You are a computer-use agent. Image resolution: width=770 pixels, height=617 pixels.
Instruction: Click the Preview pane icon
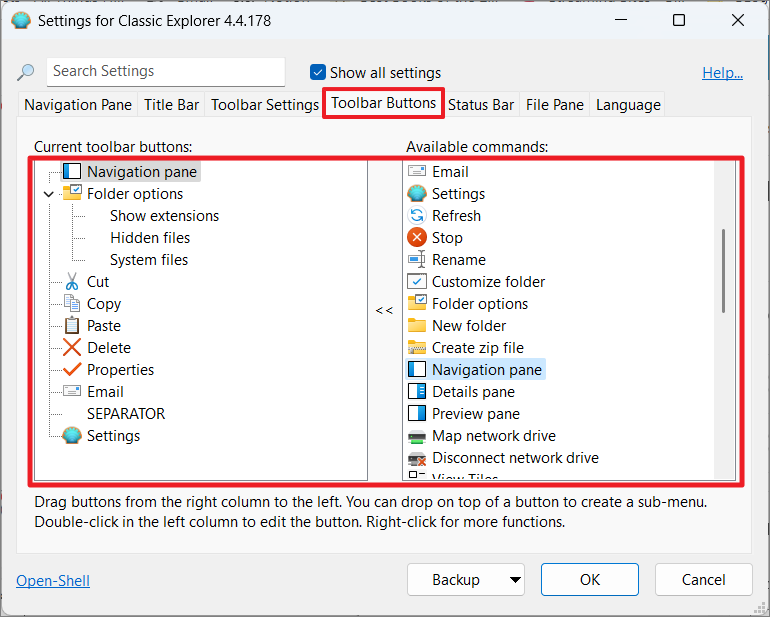[x=417, y=413]
